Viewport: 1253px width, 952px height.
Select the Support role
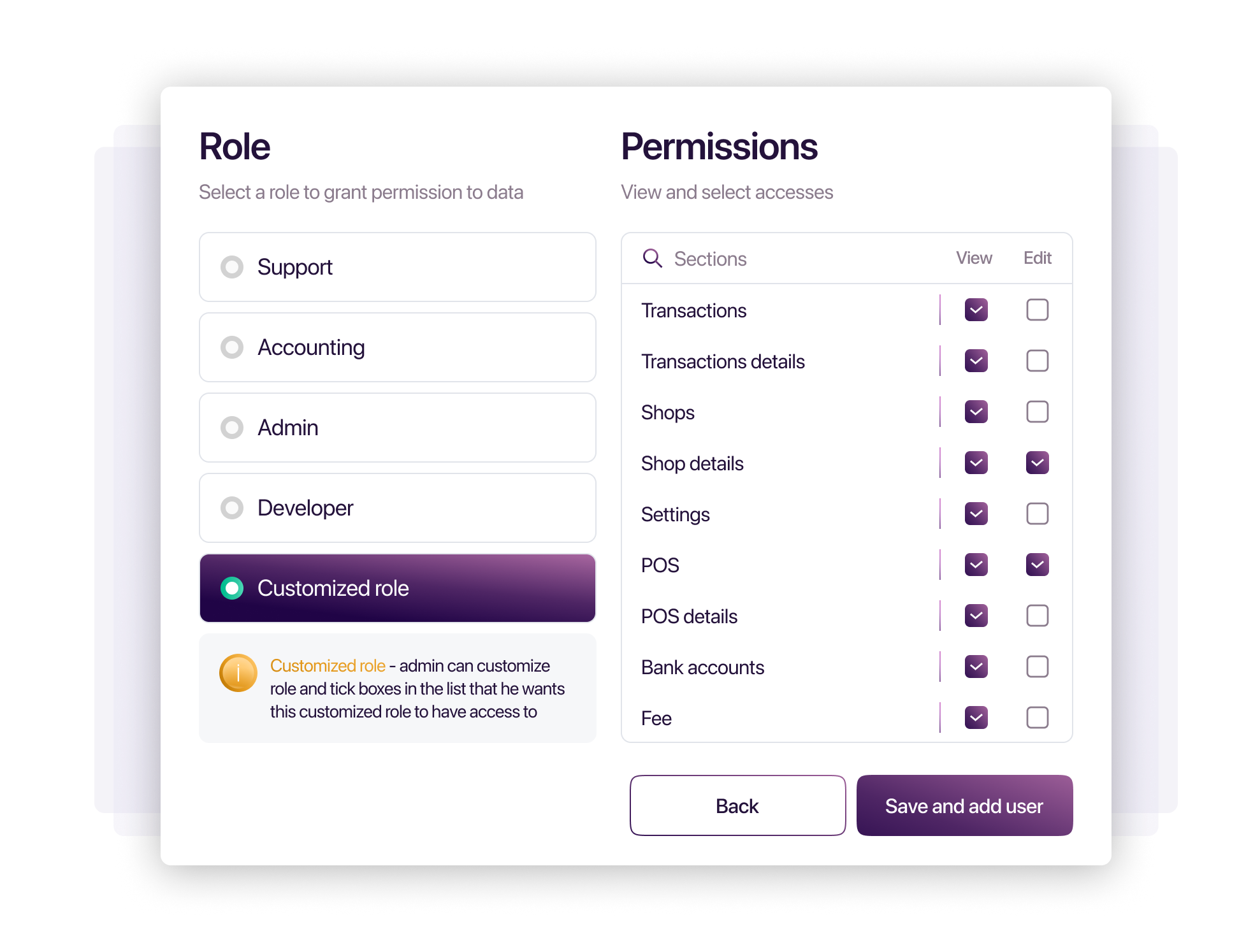pos(397,267)
